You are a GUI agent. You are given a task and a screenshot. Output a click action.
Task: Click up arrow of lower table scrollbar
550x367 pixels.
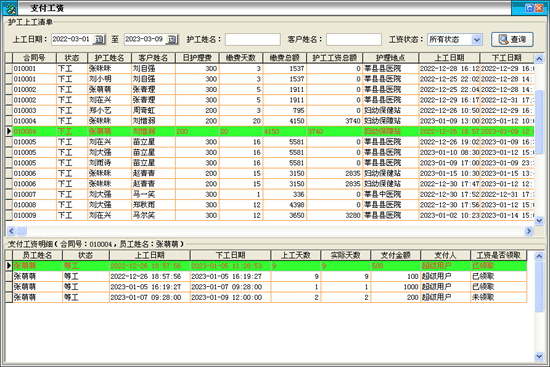point(539,256)
